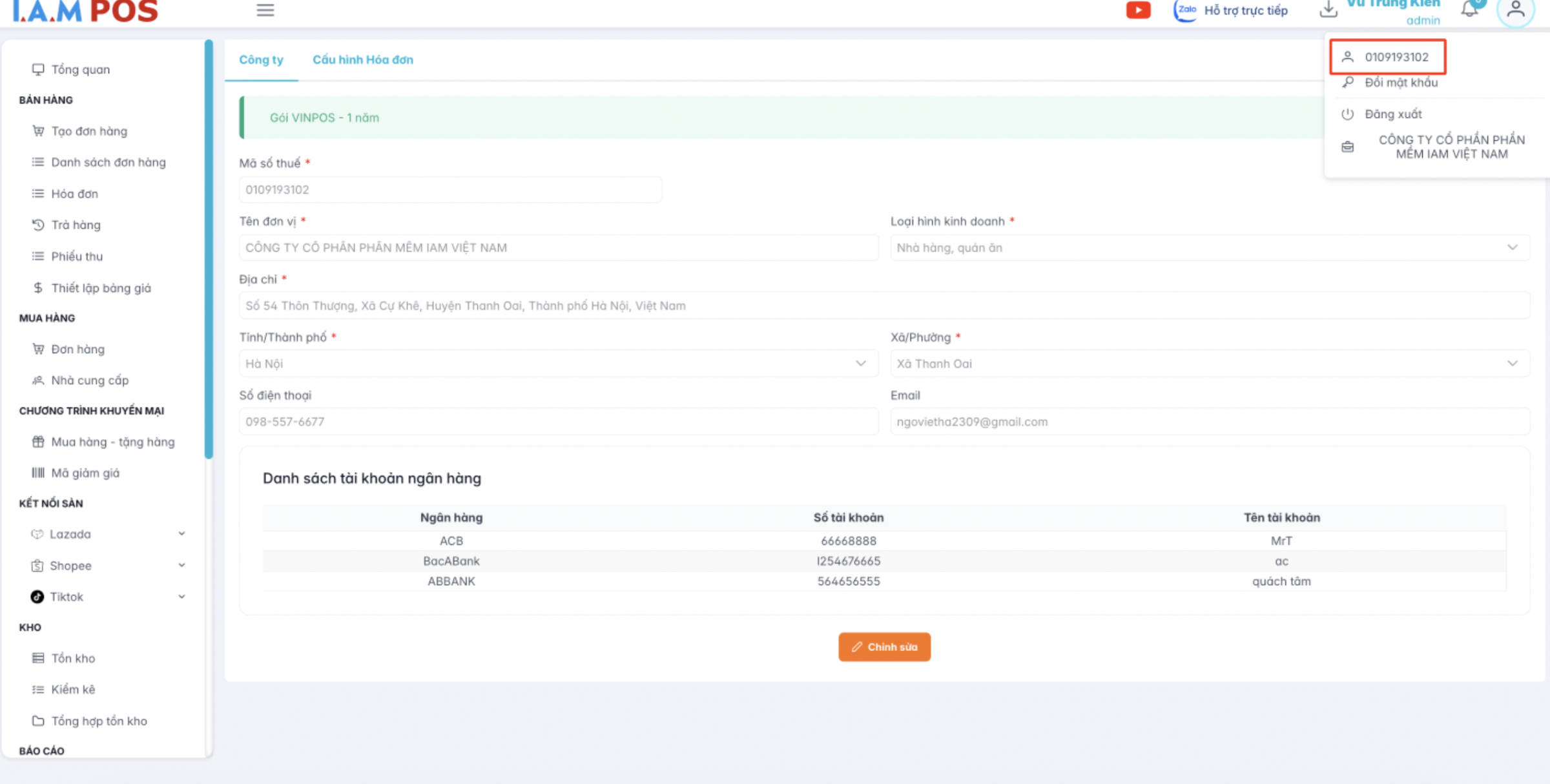The width and height of the screenshot is (1550, 784).
Task: Click the download icon in header
Action: (x=1328, y=10)
